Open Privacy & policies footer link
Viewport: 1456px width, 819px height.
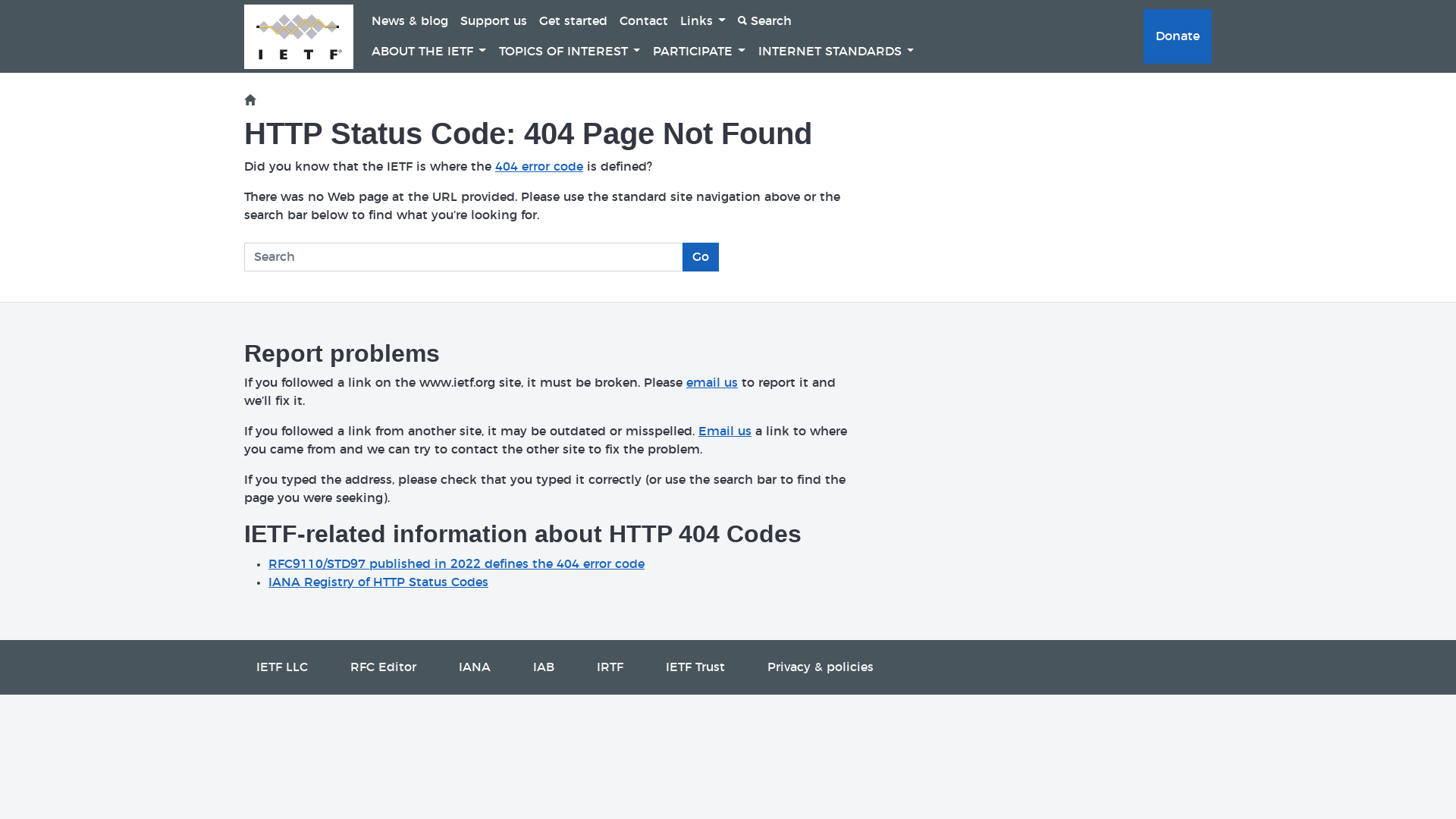(x=820, y=667)
